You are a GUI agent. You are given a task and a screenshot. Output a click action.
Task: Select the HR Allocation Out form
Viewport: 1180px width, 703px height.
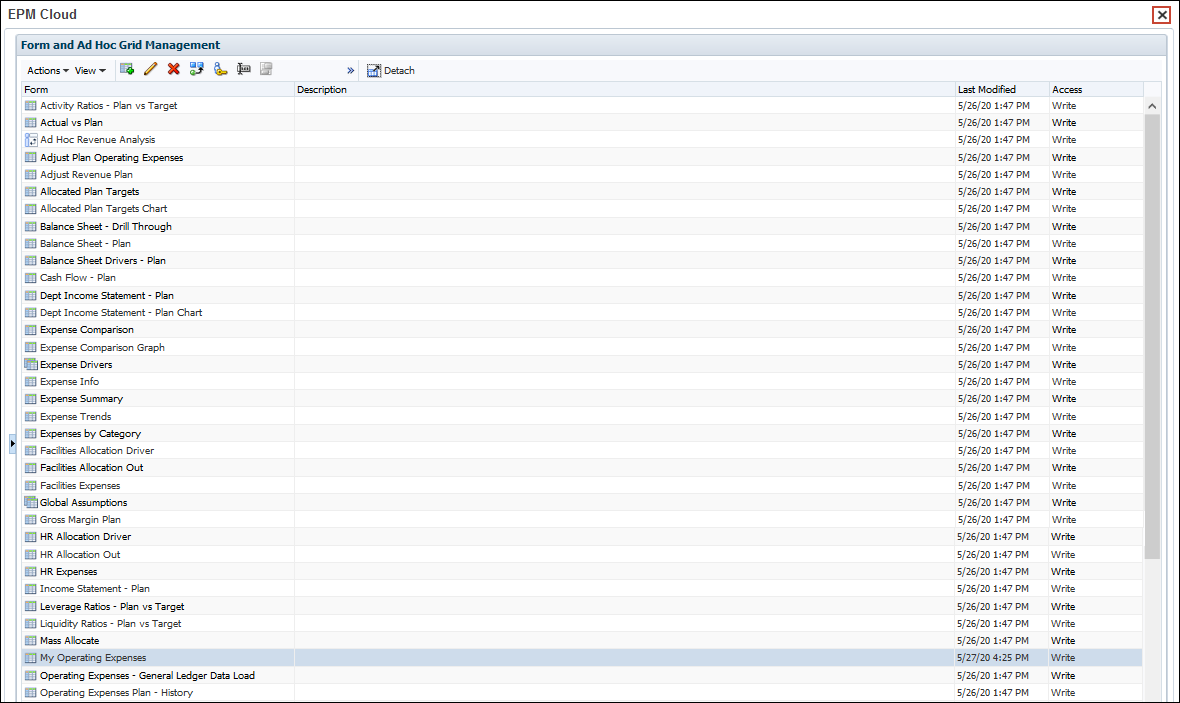[81, 555]
